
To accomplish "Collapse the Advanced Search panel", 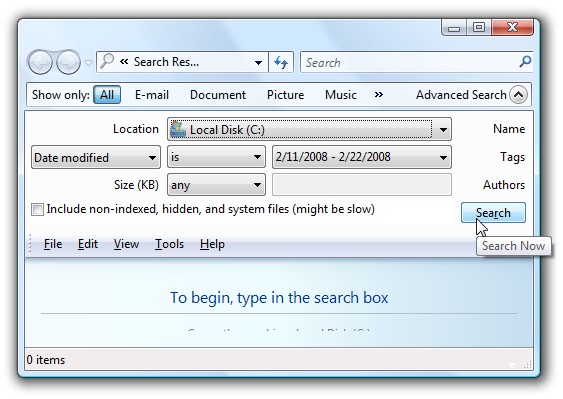I will (518, 95).
